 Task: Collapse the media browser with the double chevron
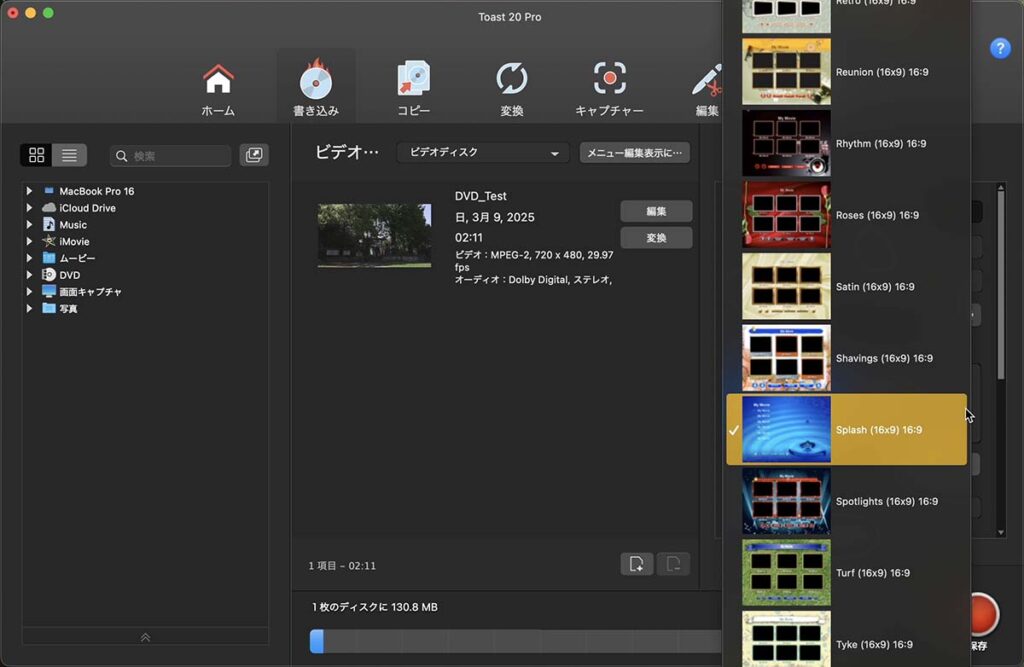point(145,637)
